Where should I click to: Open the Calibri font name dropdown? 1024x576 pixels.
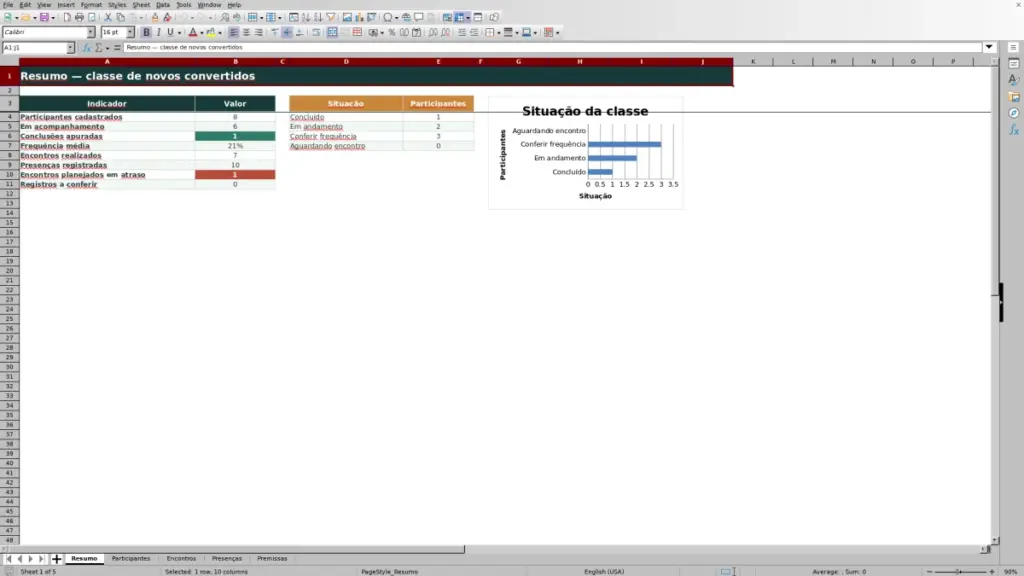click(91, 33)
